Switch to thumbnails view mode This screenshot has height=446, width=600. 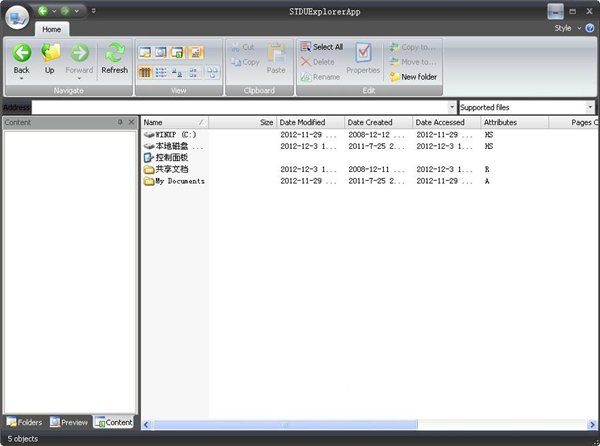[212, 72]
